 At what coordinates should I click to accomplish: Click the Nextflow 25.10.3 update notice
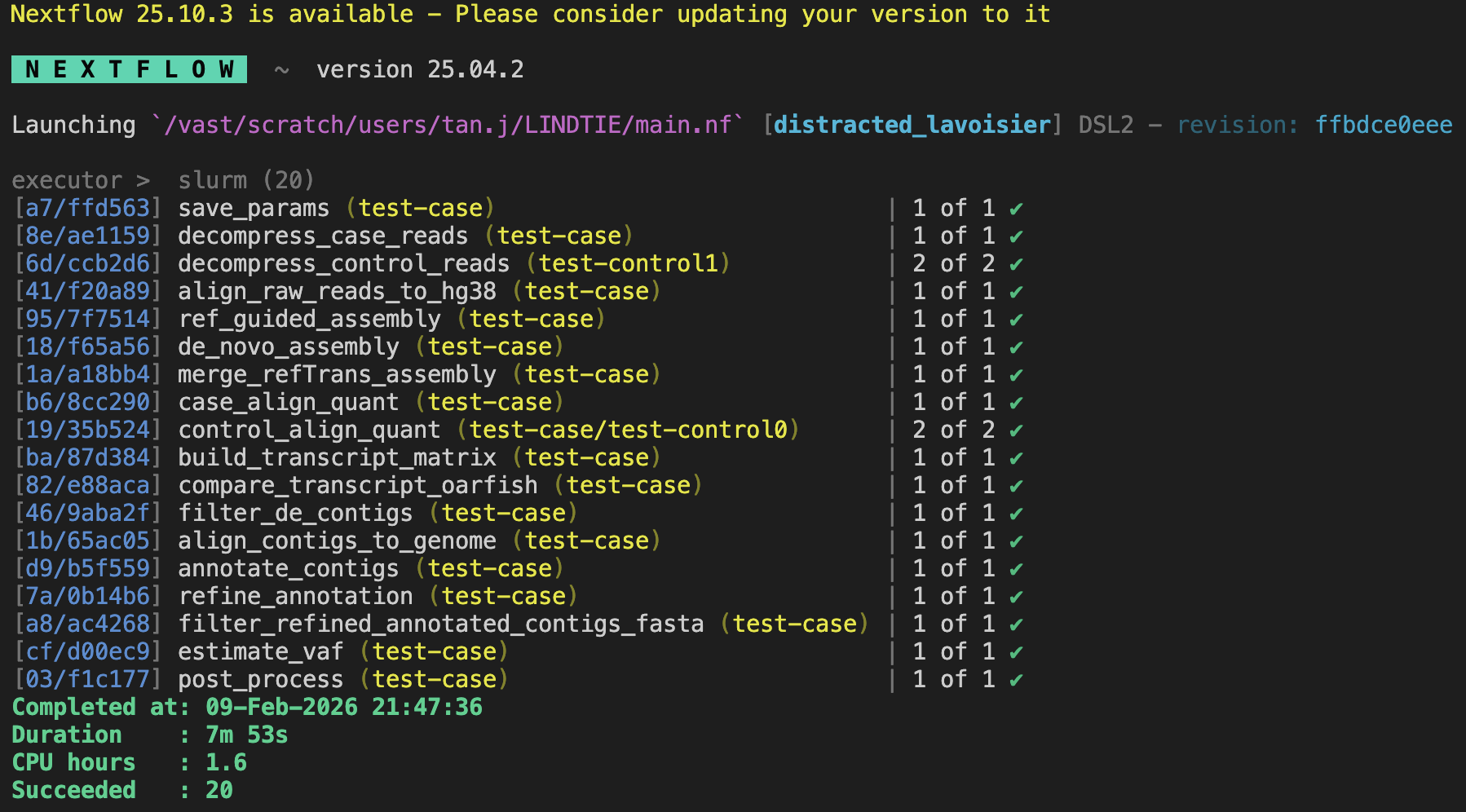pos(530,14)
